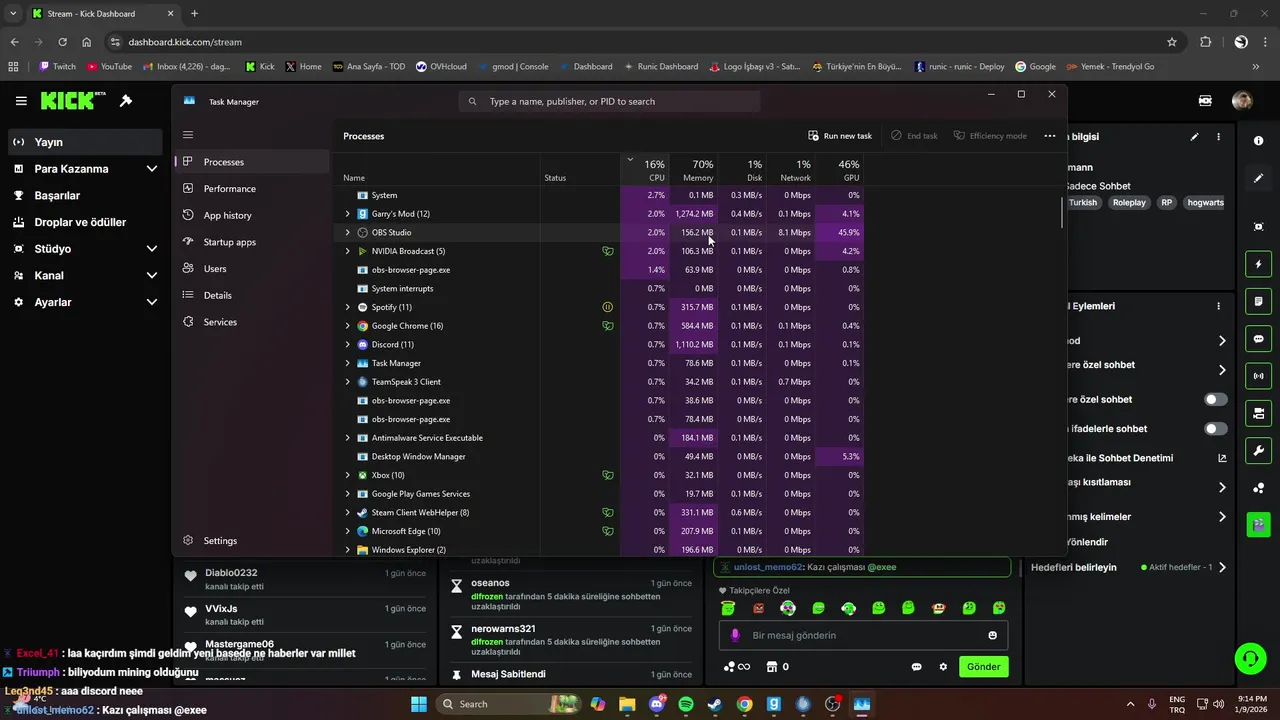Click the lightning bolt icon in right rail

point(1259,264)
